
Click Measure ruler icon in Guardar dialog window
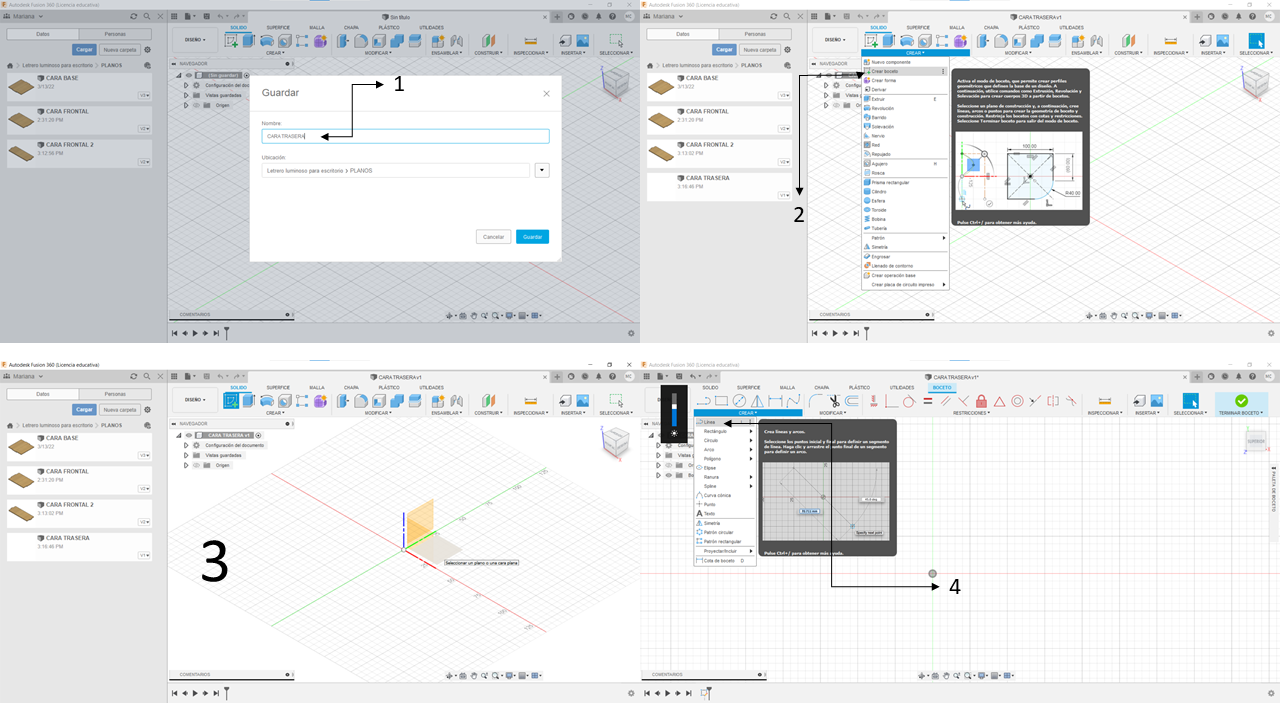[530, 40]
